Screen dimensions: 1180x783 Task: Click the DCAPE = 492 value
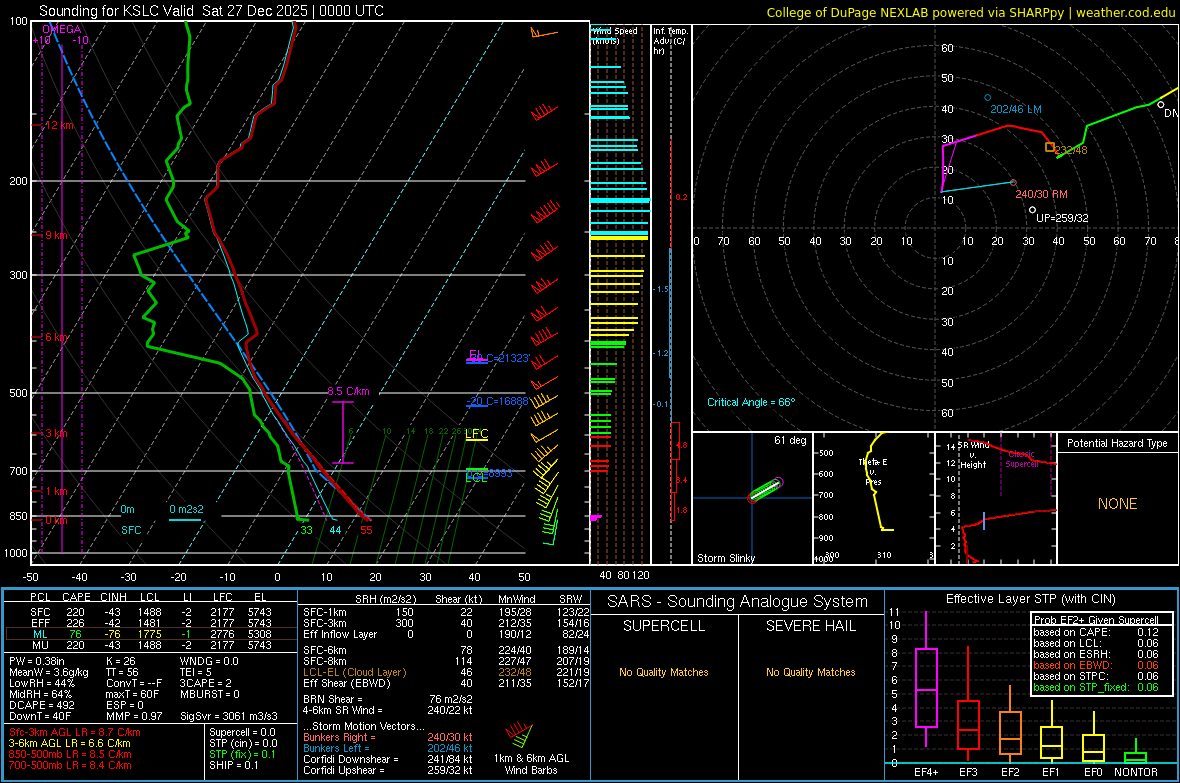[x=41, y=705]
